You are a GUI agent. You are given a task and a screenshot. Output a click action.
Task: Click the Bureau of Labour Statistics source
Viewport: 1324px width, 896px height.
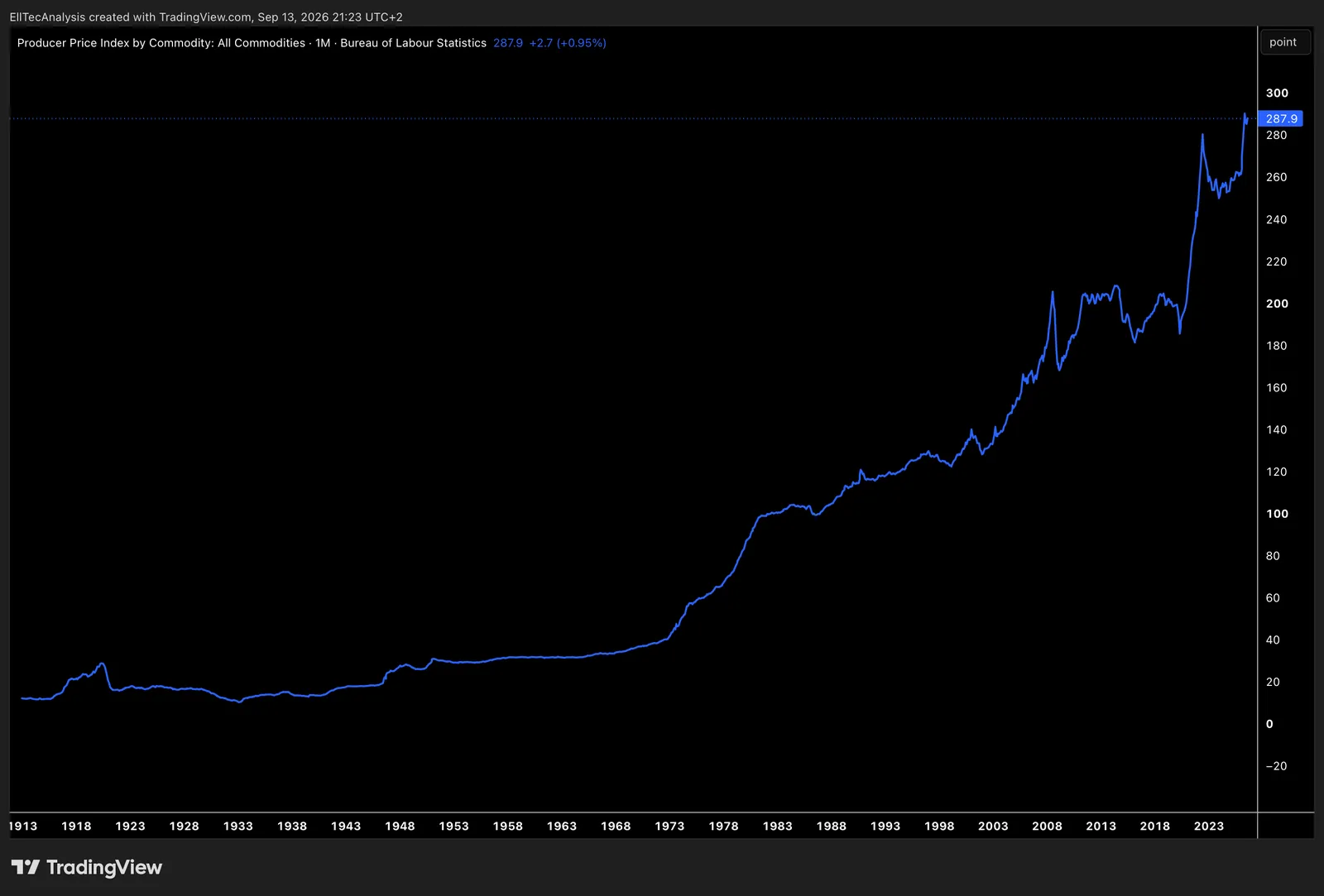click(x=414, y=43)
